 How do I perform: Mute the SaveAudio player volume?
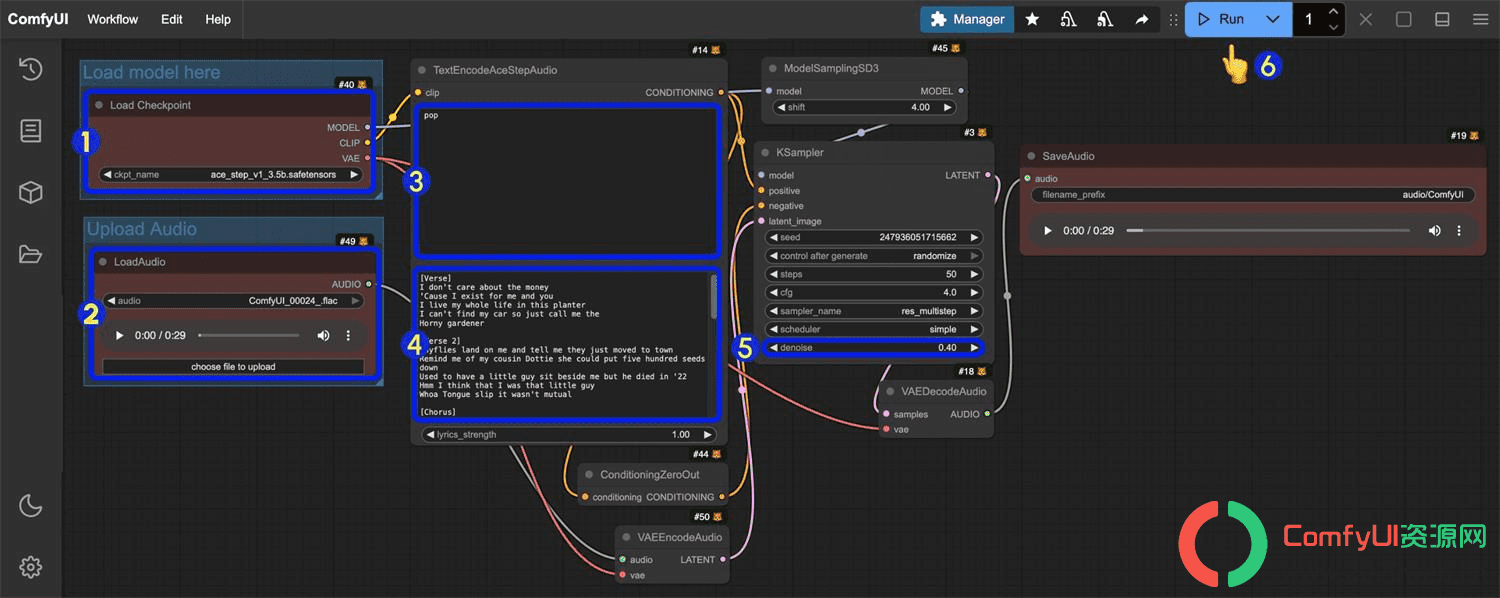[x=1434, y=230]
